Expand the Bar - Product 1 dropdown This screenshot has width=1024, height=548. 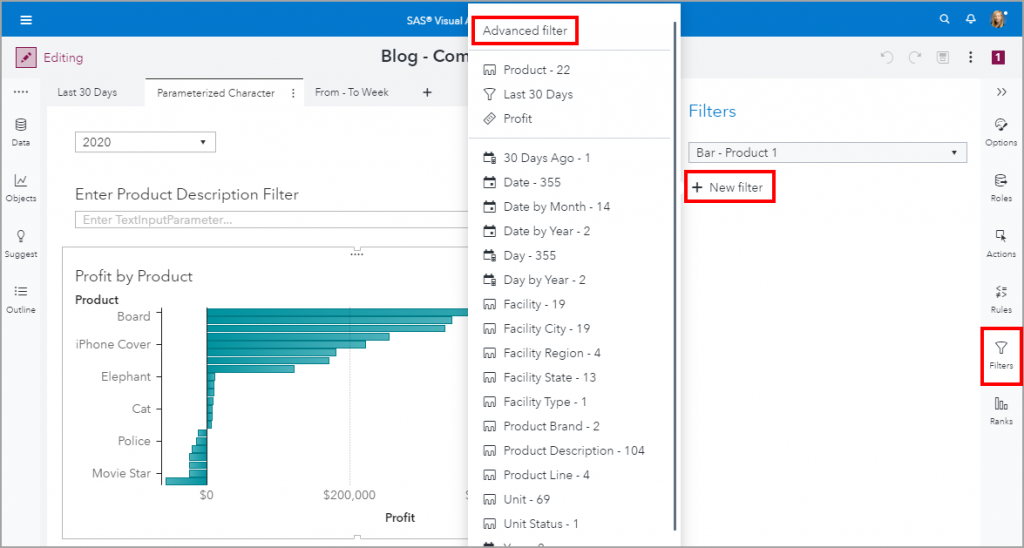(x=827, y=153)
